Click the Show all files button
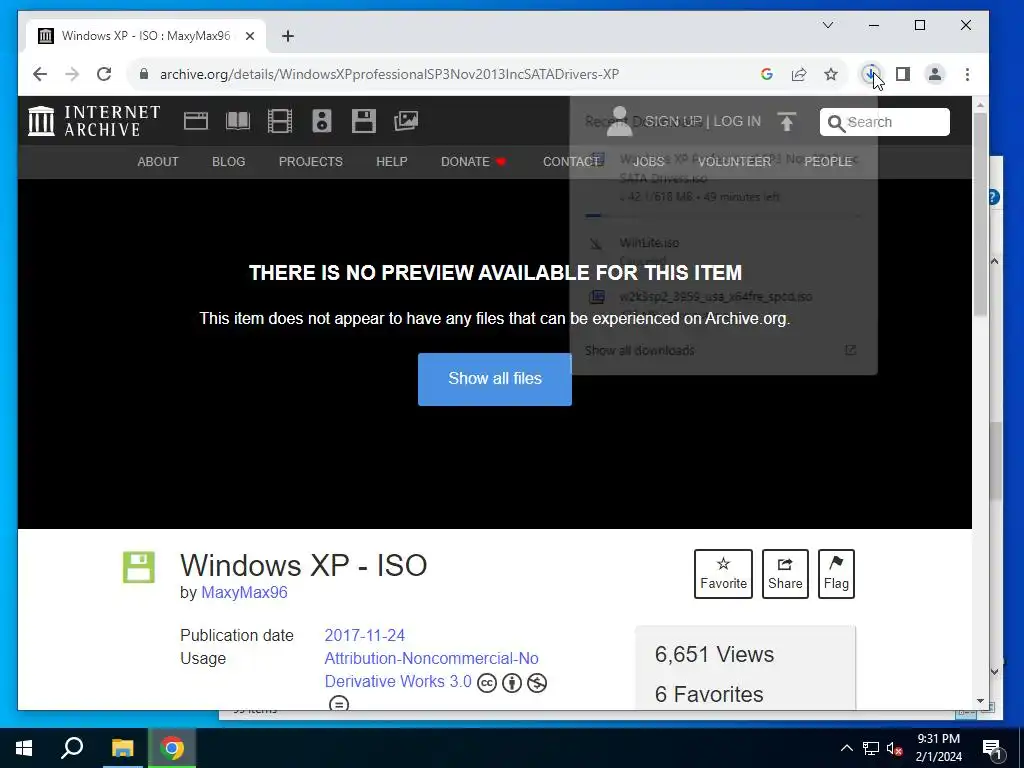The image size is (1024, 768). click(495, 379)
